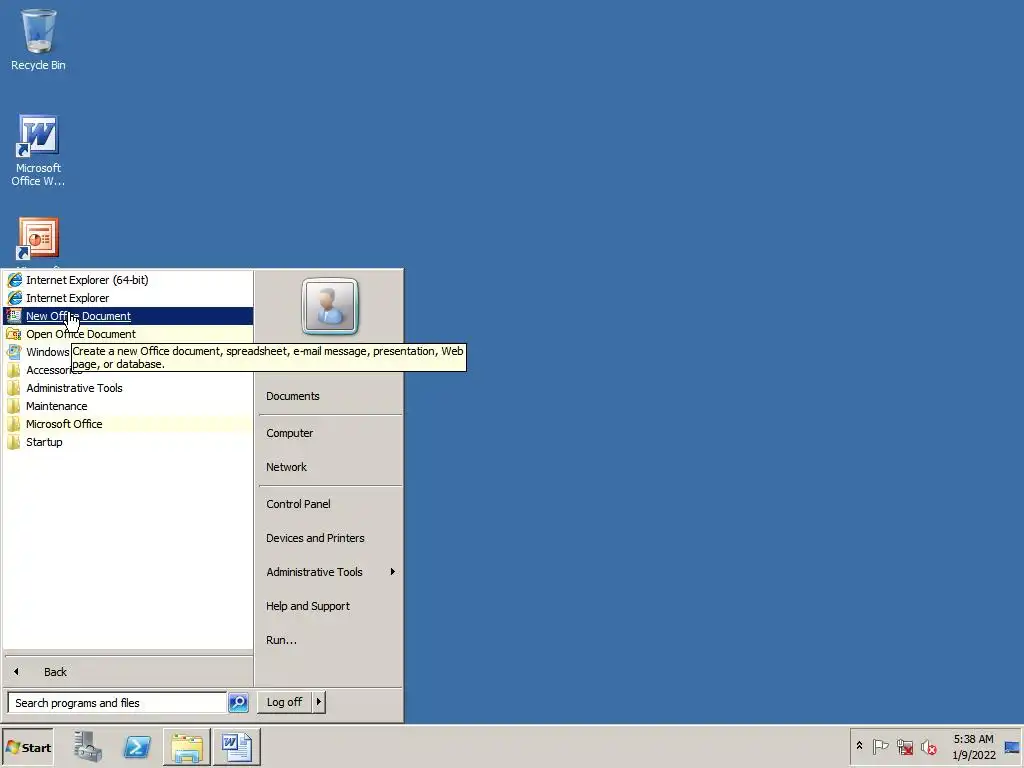Expand the Maintenance folder

click(128, 406)
